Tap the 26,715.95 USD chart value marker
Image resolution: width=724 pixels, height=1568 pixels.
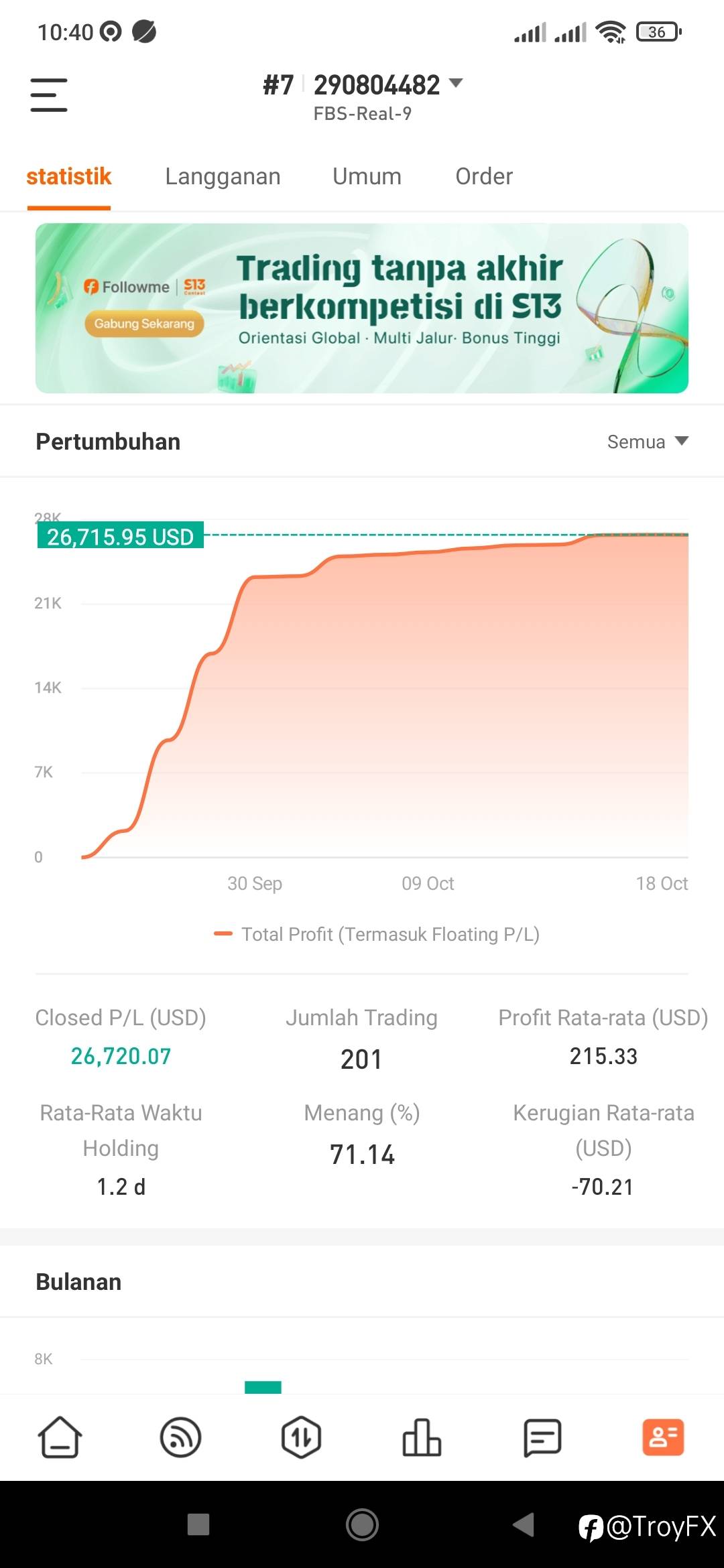[x=121, y=536]
